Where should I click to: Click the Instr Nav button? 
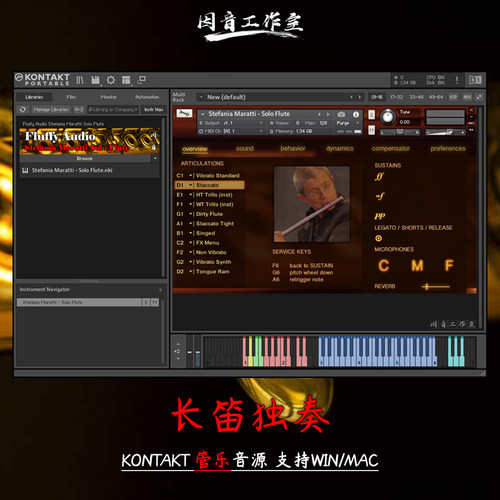pos(154,109)
